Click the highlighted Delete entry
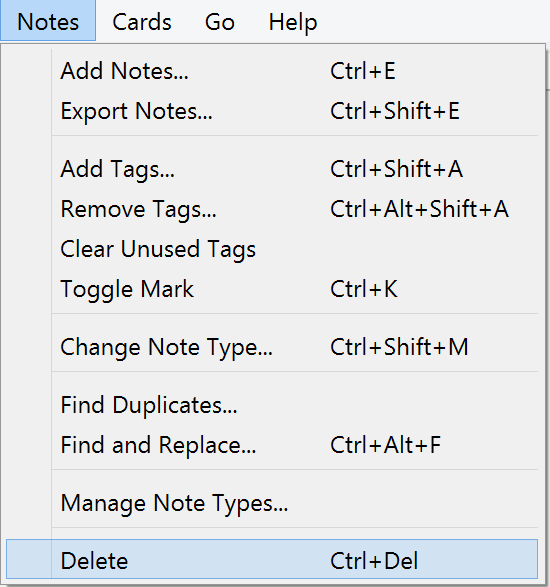 (x=272, y=559)
